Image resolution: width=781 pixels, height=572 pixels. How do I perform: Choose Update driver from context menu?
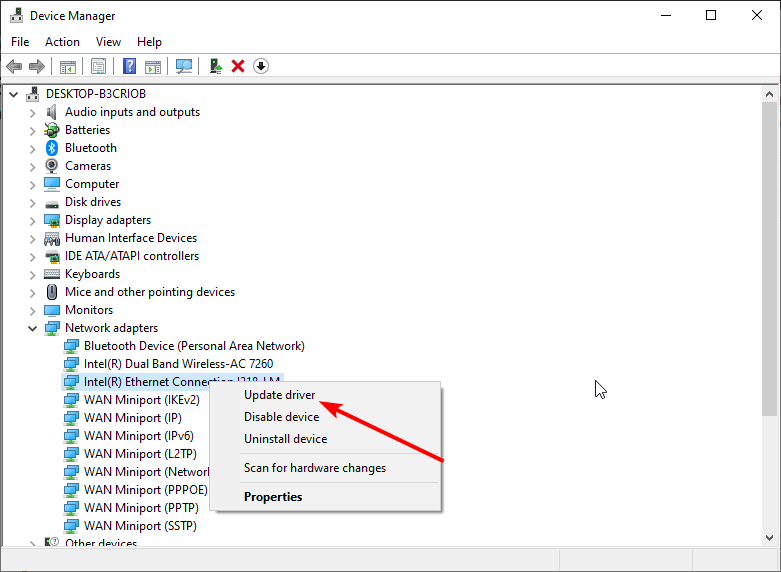[325, 395]
